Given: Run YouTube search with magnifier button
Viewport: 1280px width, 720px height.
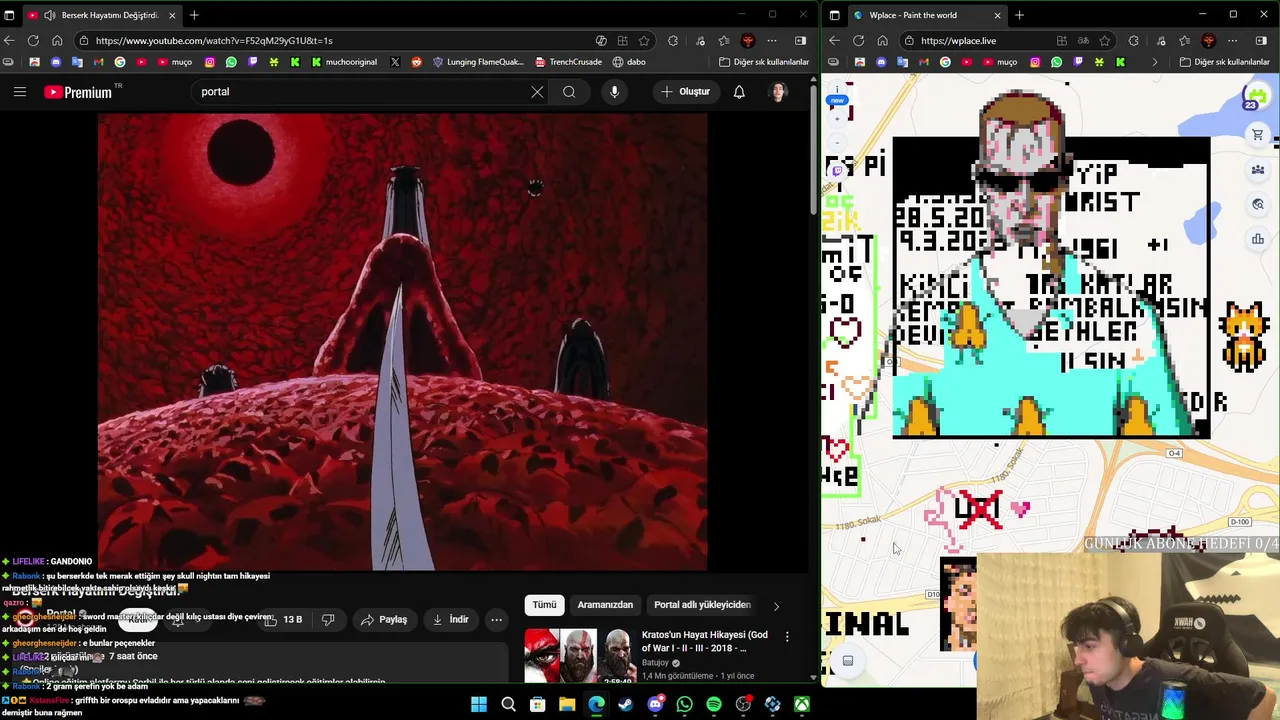Looking at the screenshot, I should (569, 92).
